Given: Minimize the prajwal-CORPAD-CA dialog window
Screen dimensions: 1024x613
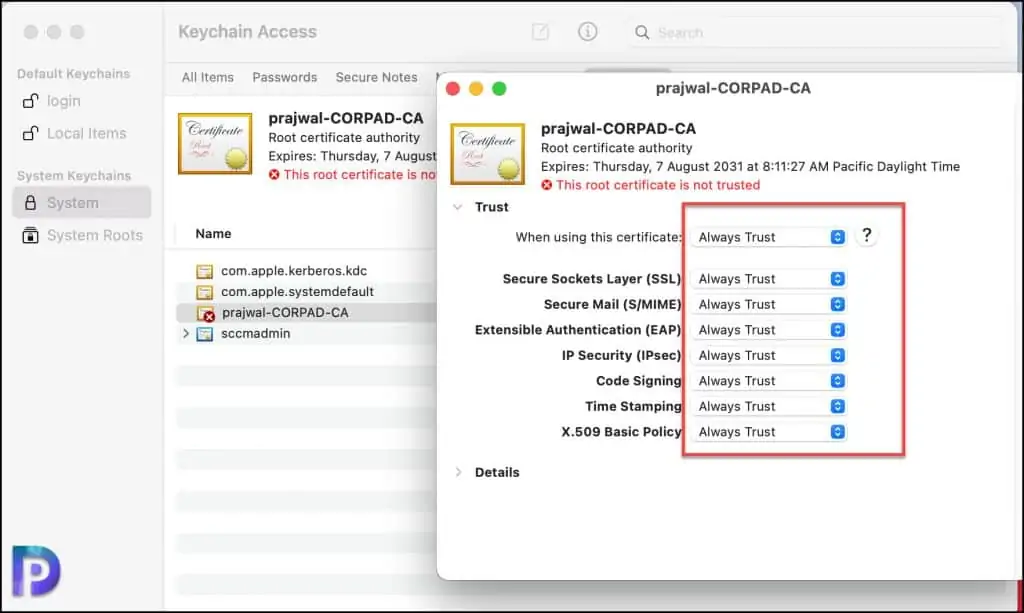Looking at the screenshot, I should [476, 88].
